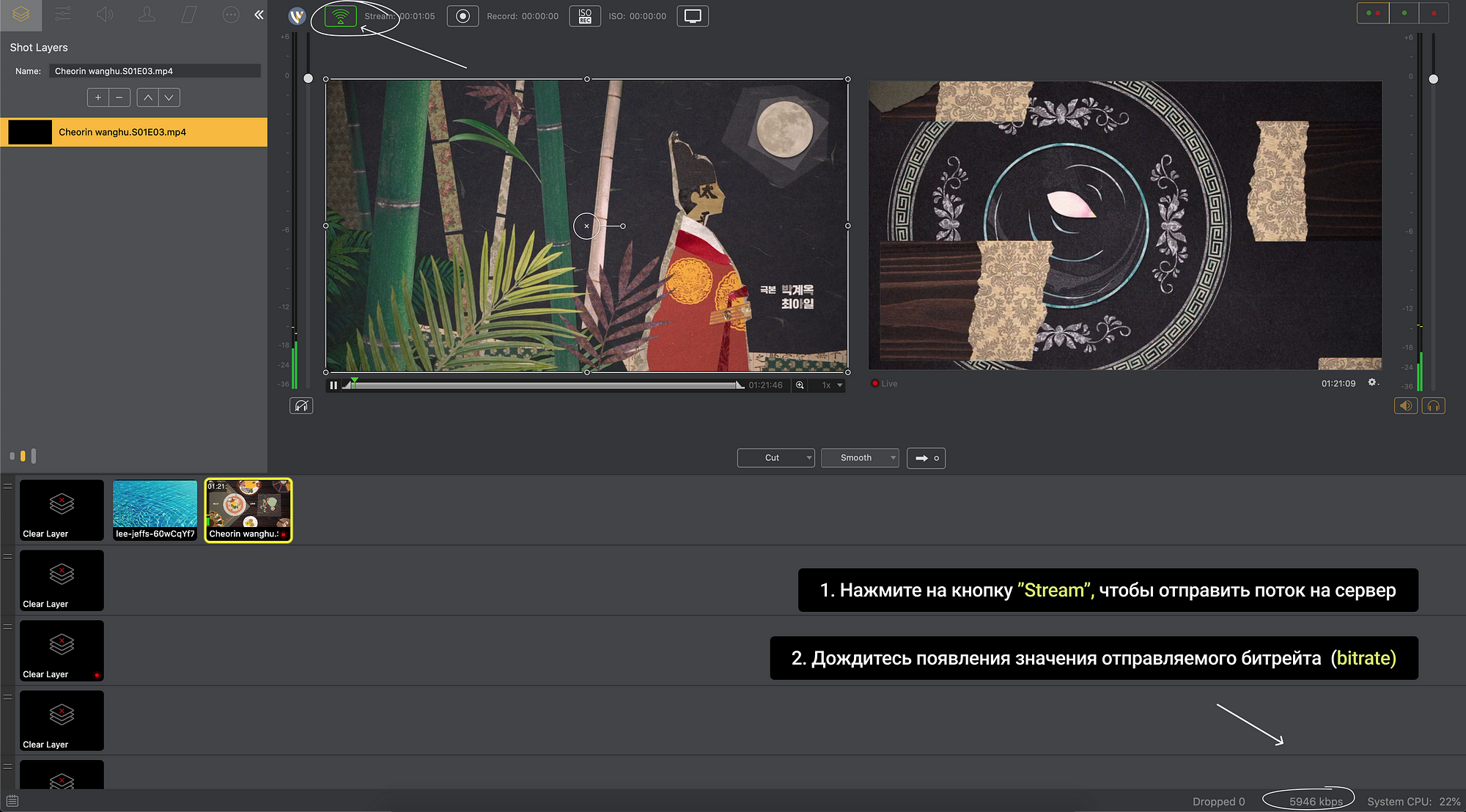Click second master layer handle icon
Image resolution: width=1466 pixels, height=812 pixels.
pos(7,556)
